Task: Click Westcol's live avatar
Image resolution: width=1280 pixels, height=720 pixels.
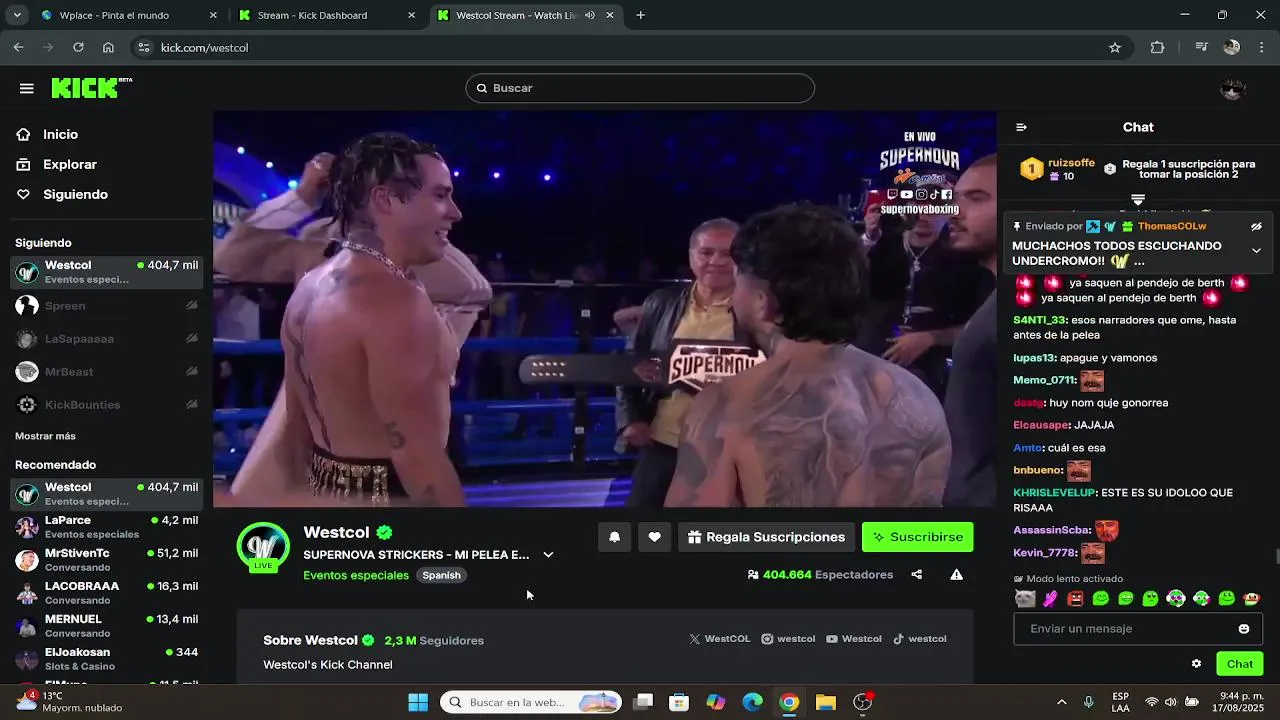Action: pos(263,547)
